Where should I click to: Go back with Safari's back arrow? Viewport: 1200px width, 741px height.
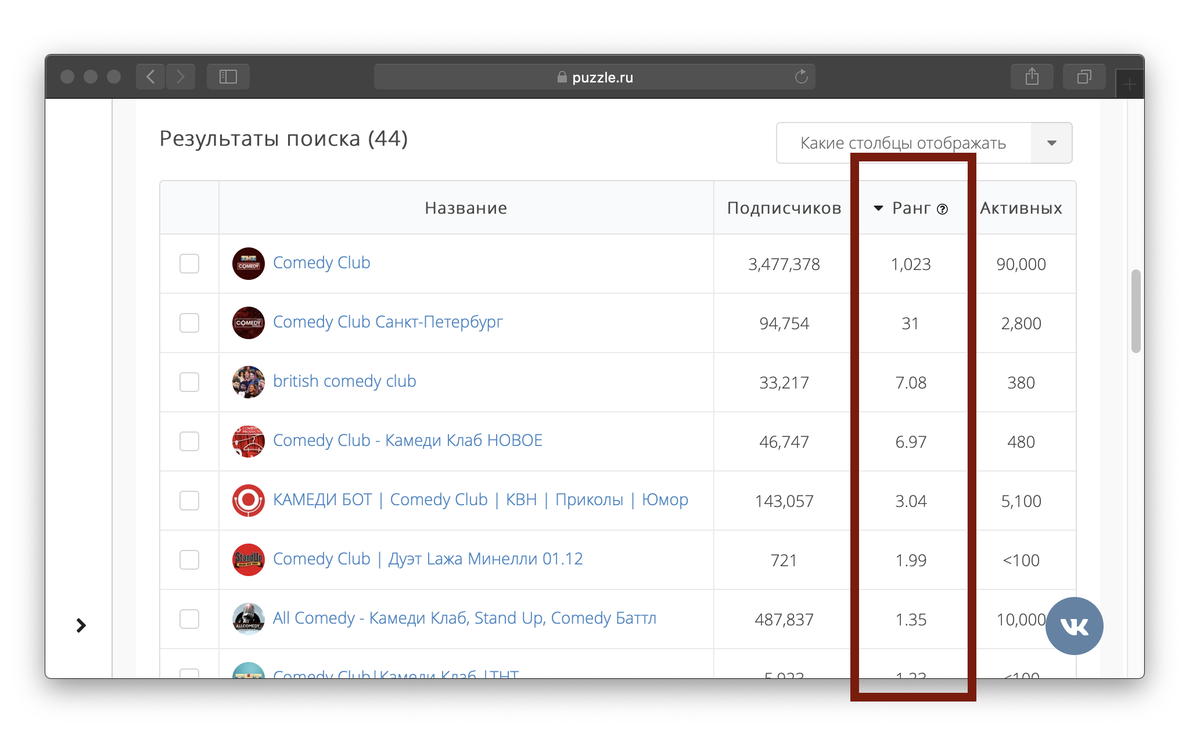(x=150, y=76)
